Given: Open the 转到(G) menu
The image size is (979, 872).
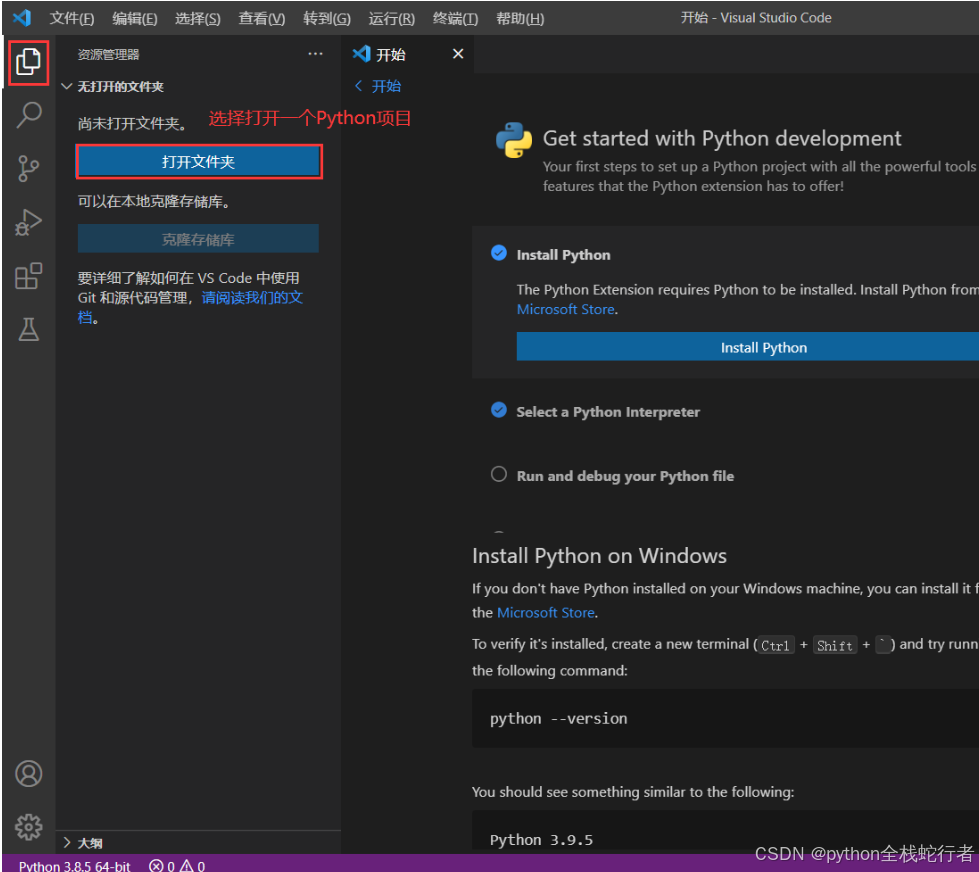Looking at the screenshot, I should pyautogui.click(x=327, y=18).
